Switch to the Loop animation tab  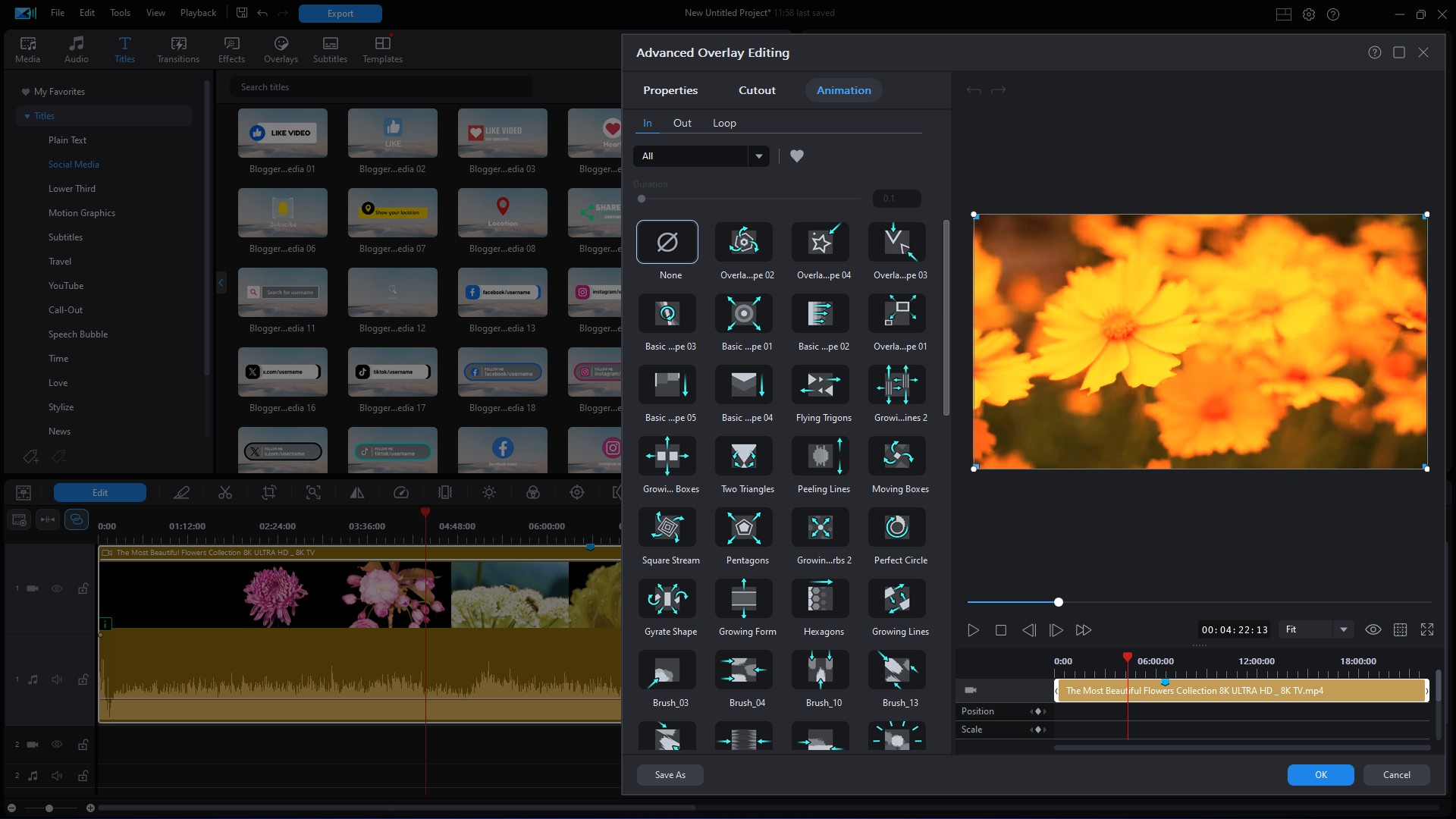pos(724,123)
